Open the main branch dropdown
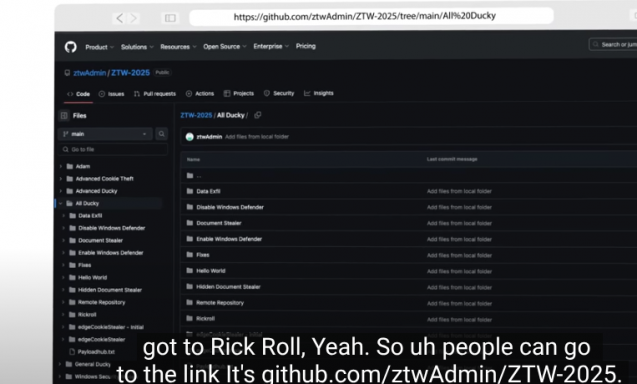The width and height of the screenshot is (637, 384). 105,134
